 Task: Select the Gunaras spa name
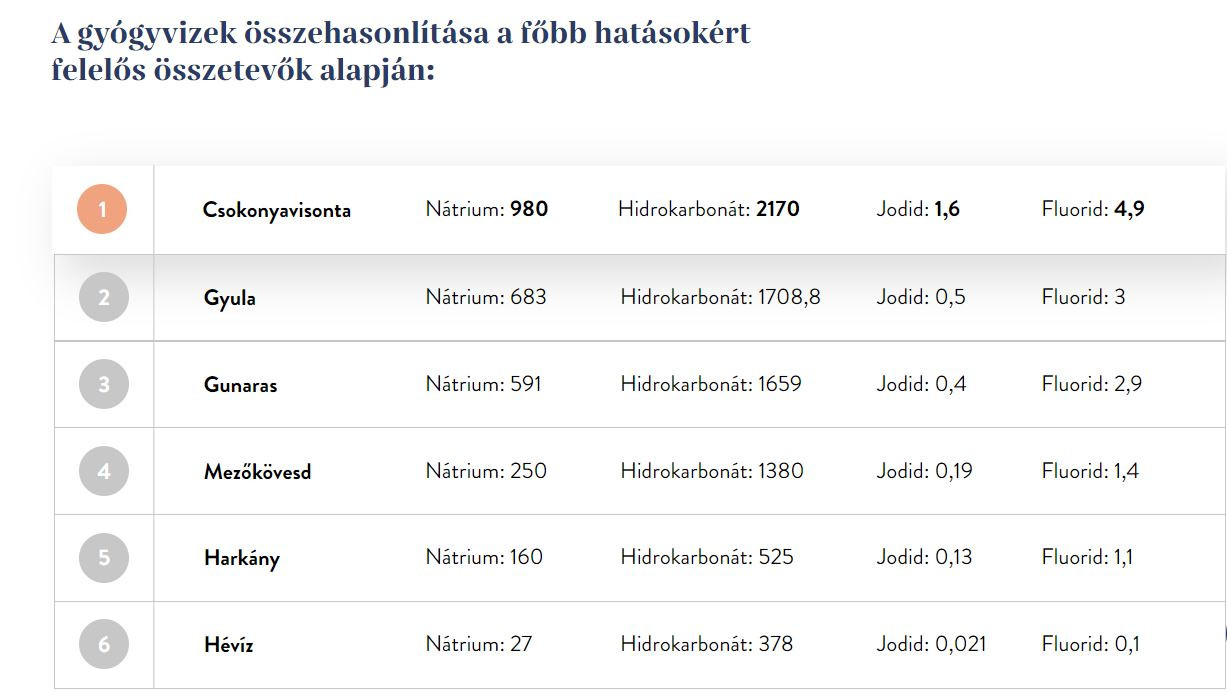tap(241, 385)
